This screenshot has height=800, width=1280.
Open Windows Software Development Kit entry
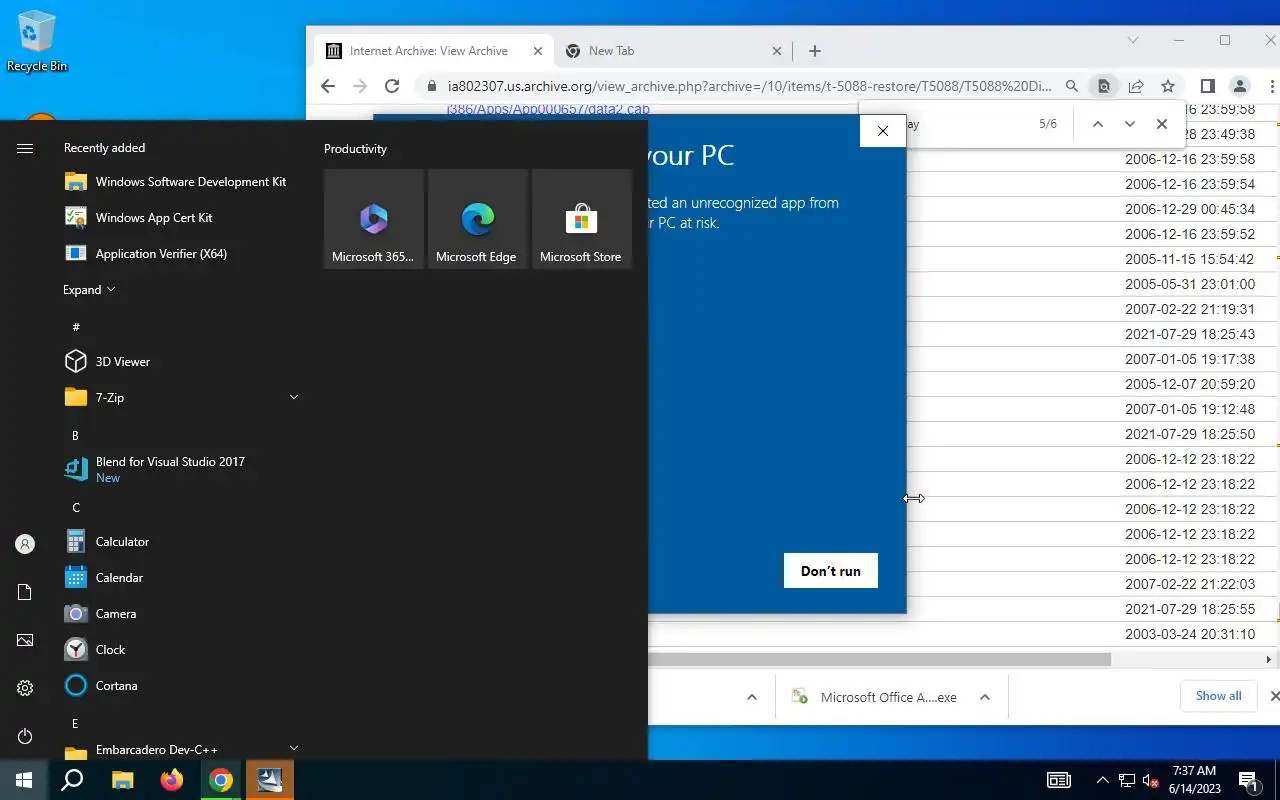click(x=176, y=182)
